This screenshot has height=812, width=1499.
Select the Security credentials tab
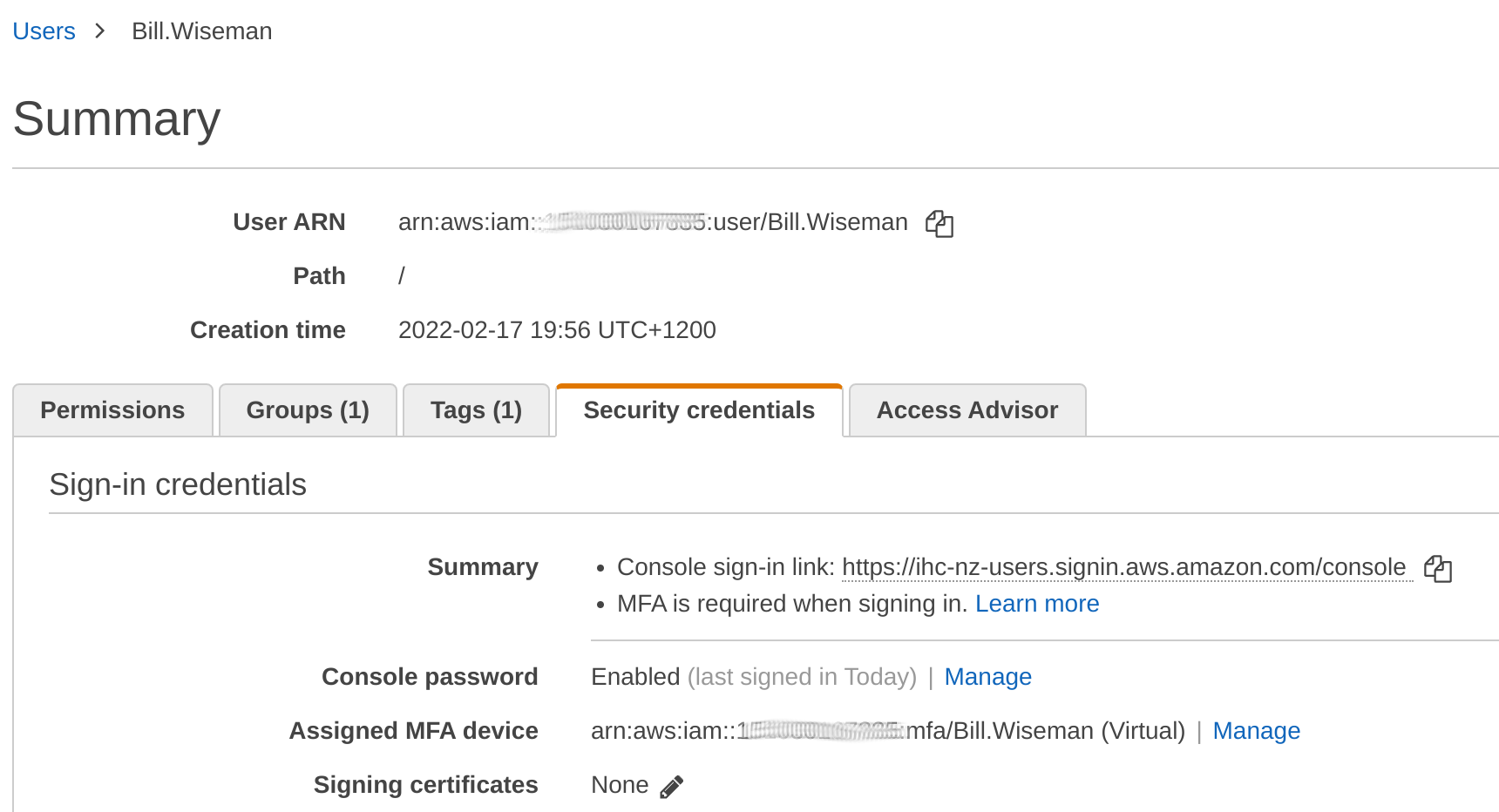point(699,410)
